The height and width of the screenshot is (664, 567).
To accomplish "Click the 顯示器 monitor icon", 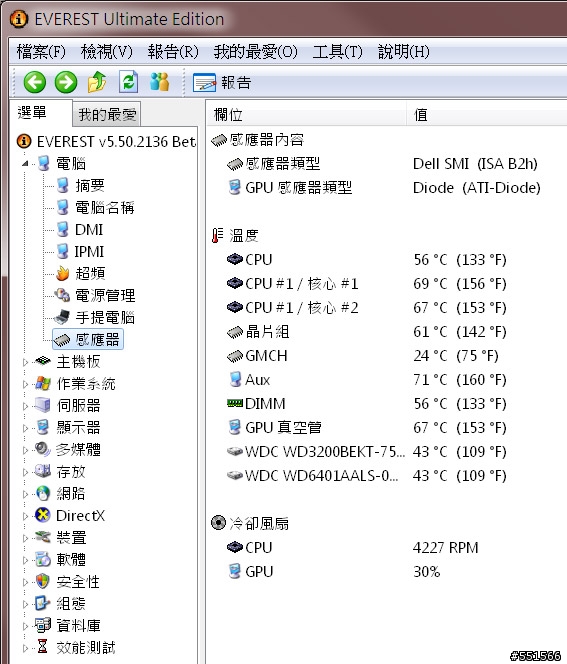I will coord(43,427).
